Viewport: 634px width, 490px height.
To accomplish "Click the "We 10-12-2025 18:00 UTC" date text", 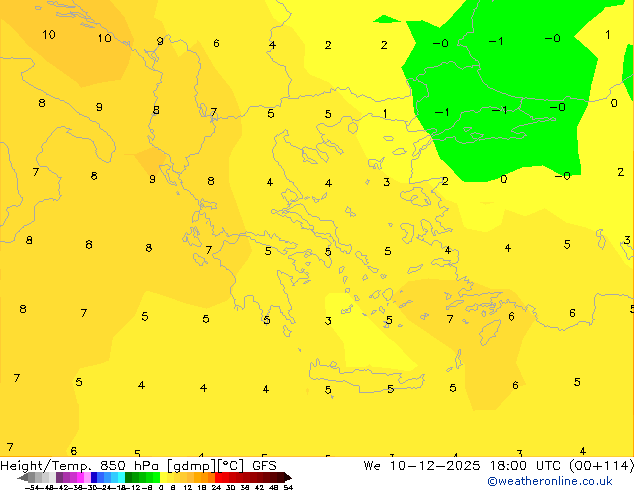I will (462, 466).
